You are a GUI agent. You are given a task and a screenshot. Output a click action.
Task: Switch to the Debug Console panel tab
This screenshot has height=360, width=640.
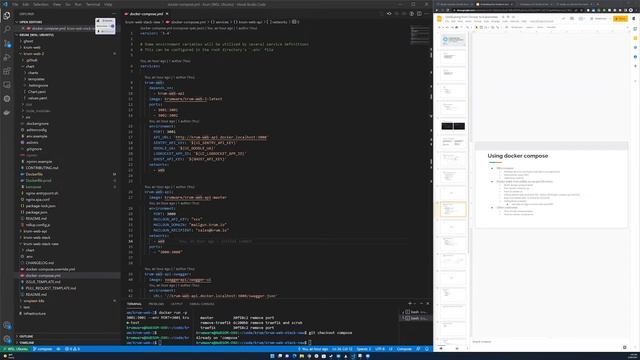202,304
